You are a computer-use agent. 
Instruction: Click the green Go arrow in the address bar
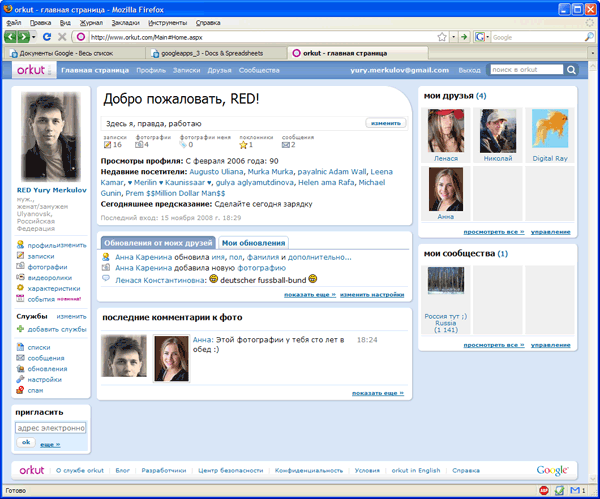464,37
